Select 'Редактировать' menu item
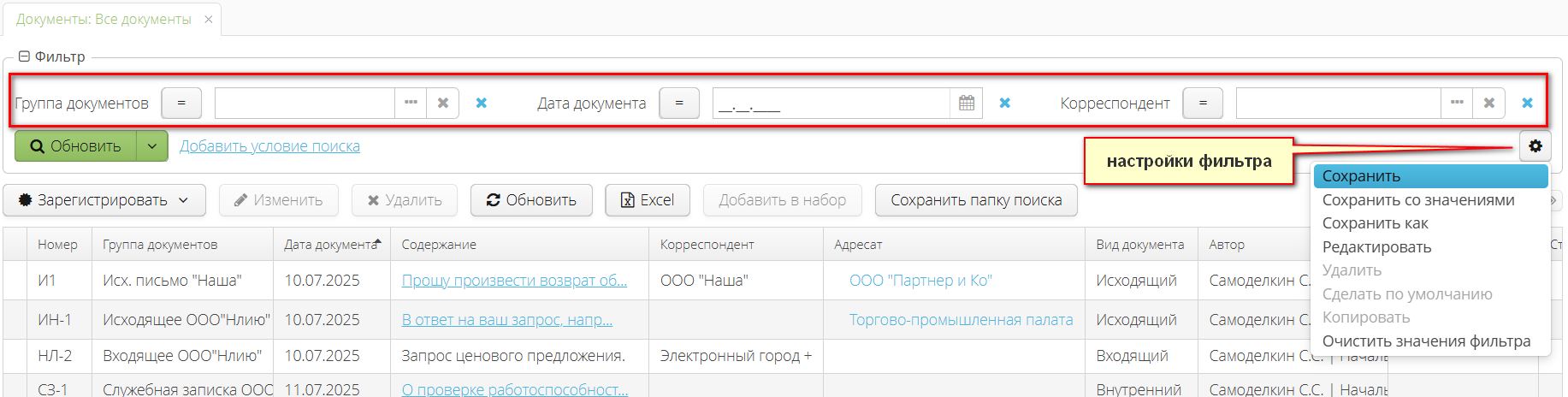Viewport: 1568px width, 397px height. [1431, 247]
